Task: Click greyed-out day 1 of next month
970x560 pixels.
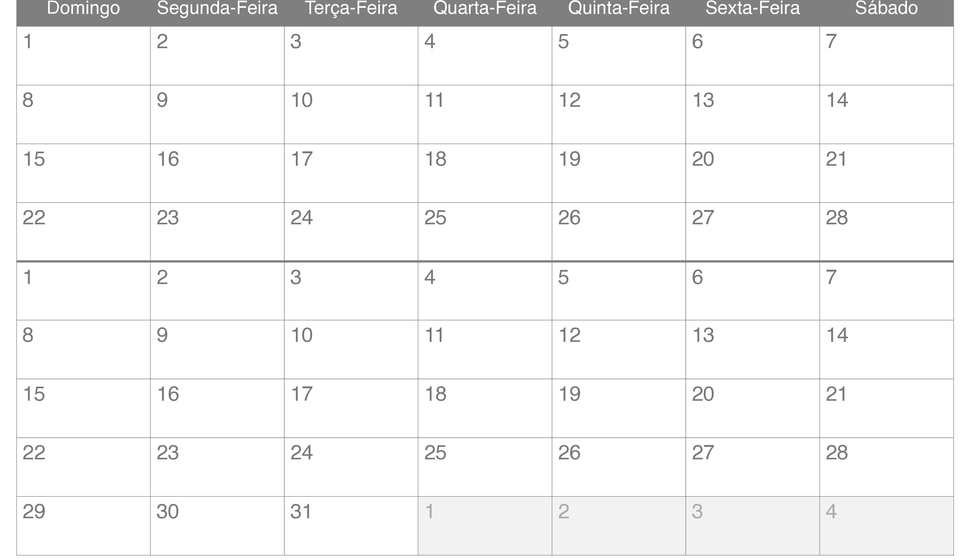Action: (x=485, y=526)
